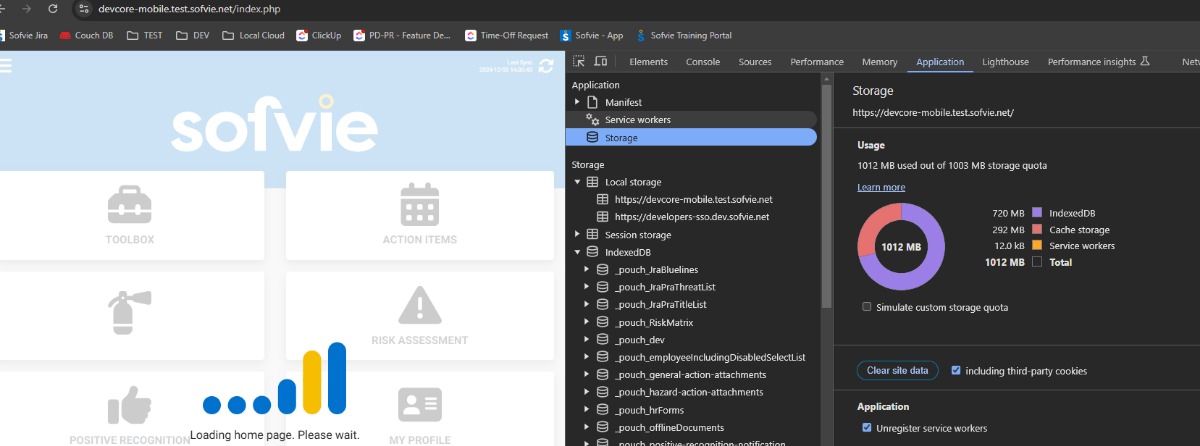
Task: Toggle the Unregister service workers checkbox
Action: click(866, 428)
